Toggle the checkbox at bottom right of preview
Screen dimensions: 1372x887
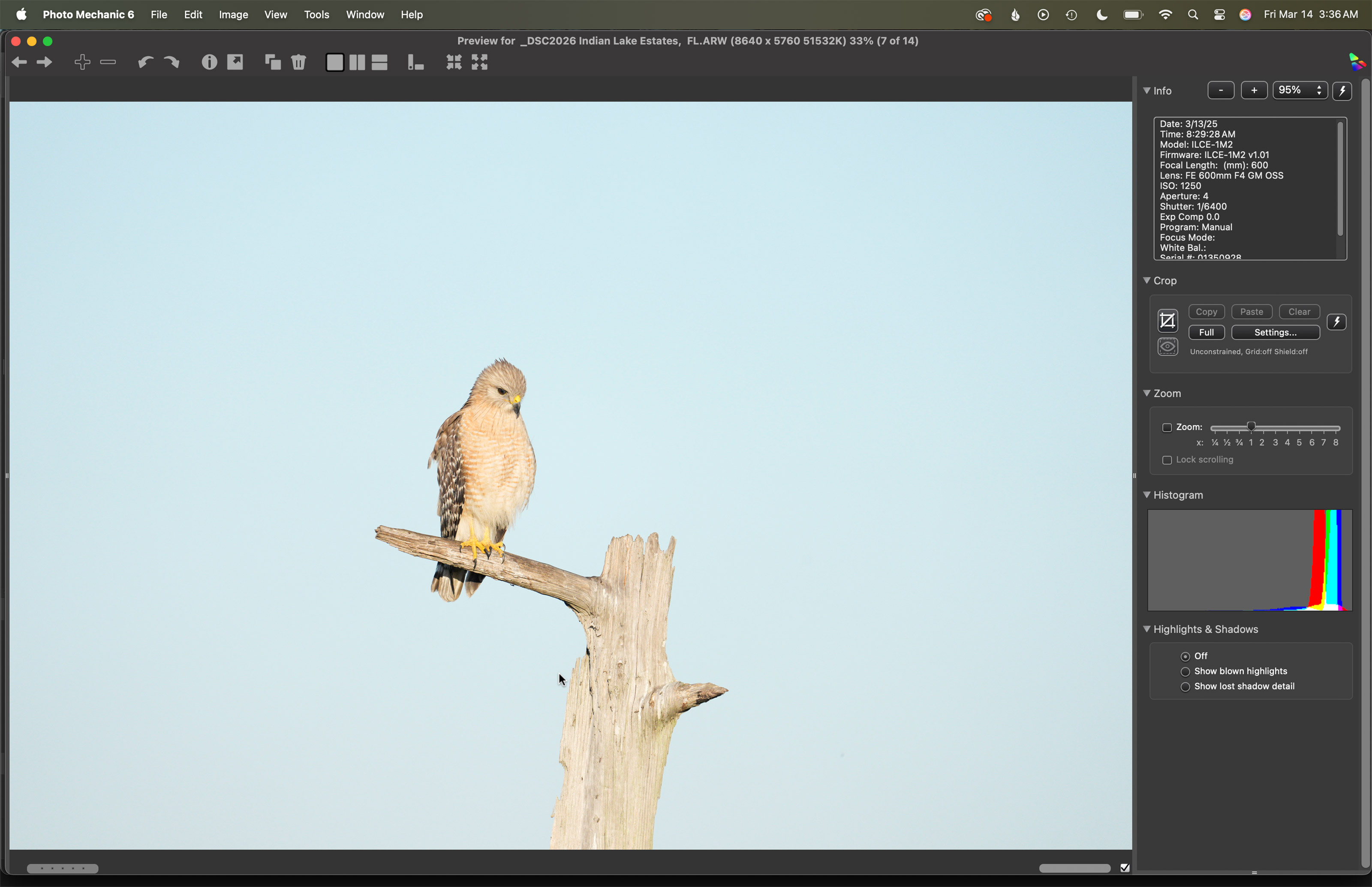1125,867
